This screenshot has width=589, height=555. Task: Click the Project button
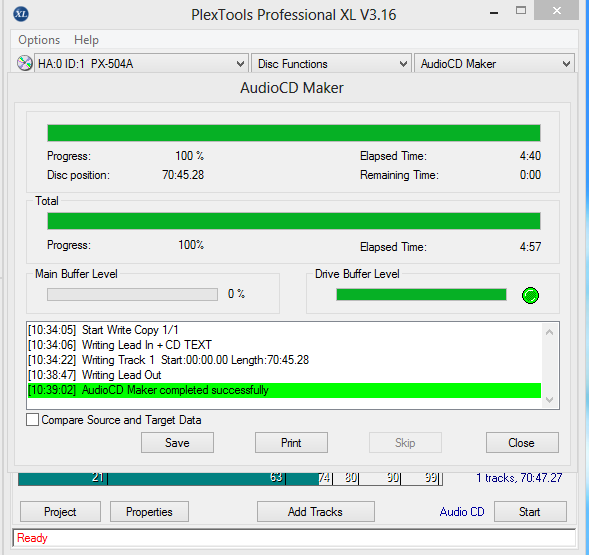(x=60, y=511)
